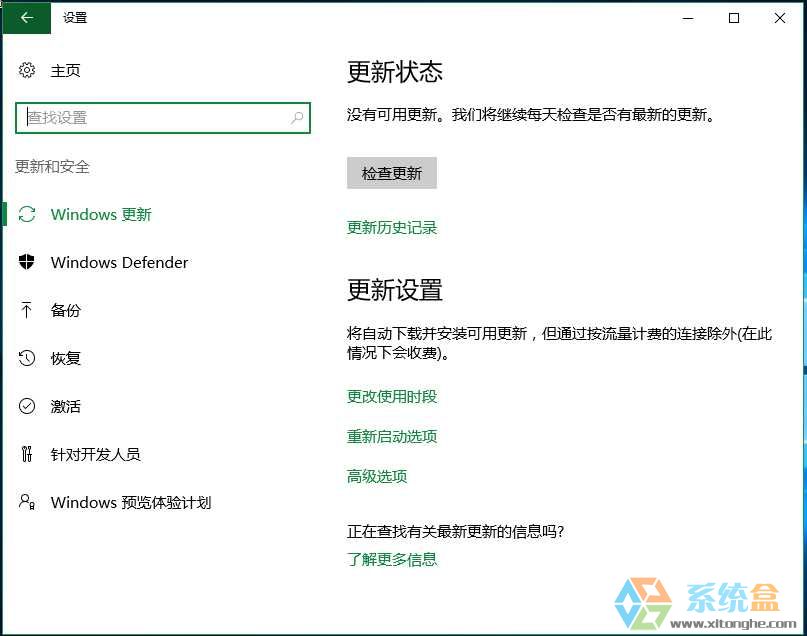Open the 更改使用时段 link
Screen dimensions: 807x636
pyautogui.click(x=392, y=397)
